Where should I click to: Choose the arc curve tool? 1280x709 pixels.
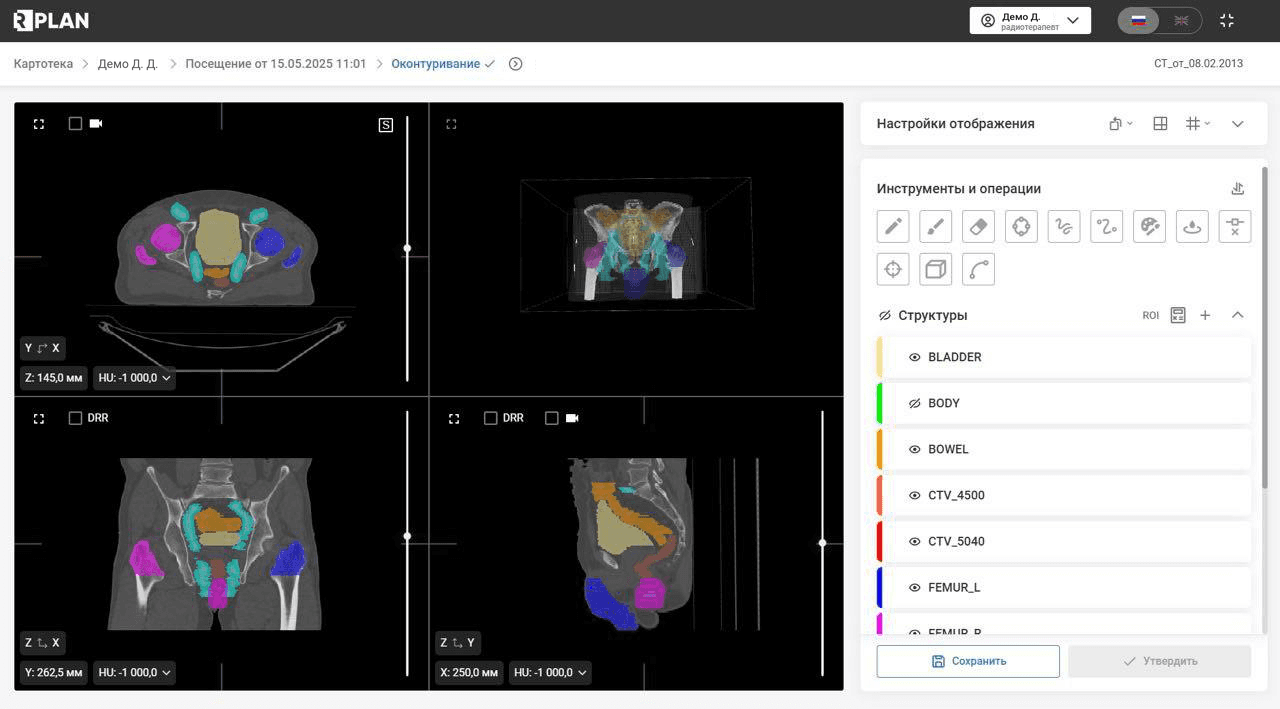[978, 269]
